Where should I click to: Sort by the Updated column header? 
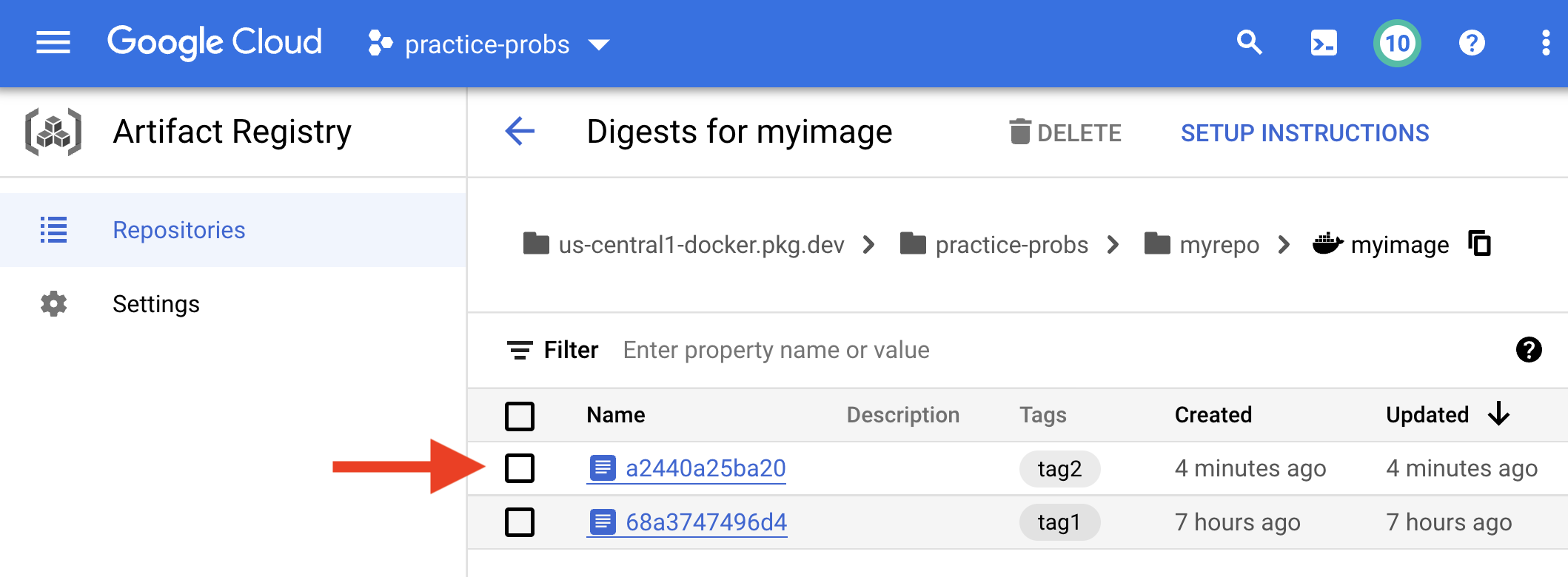pyautogui.click(x=1427, y=415)
